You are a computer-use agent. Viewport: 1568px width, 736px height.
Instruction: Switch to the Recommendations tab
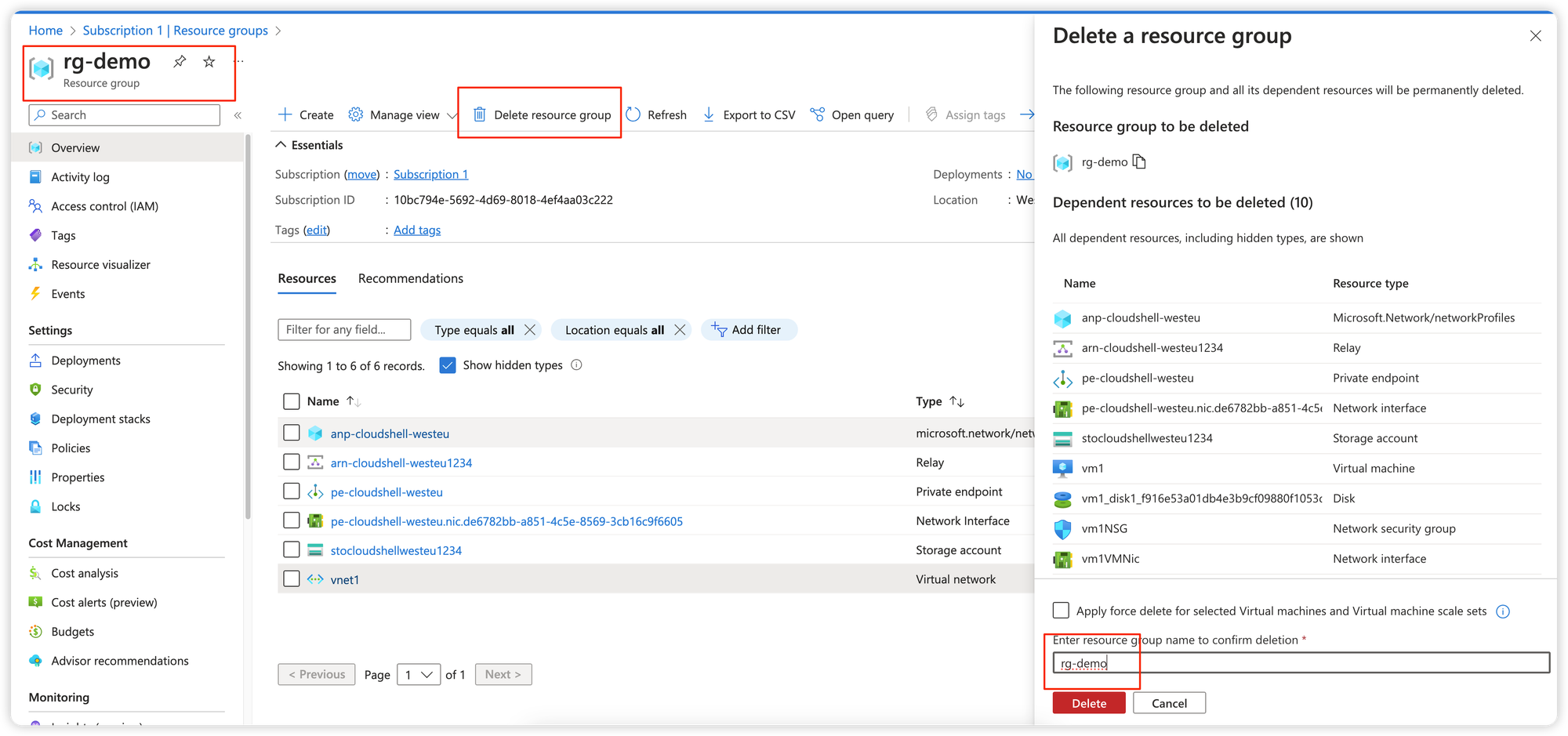pos(410,278)
